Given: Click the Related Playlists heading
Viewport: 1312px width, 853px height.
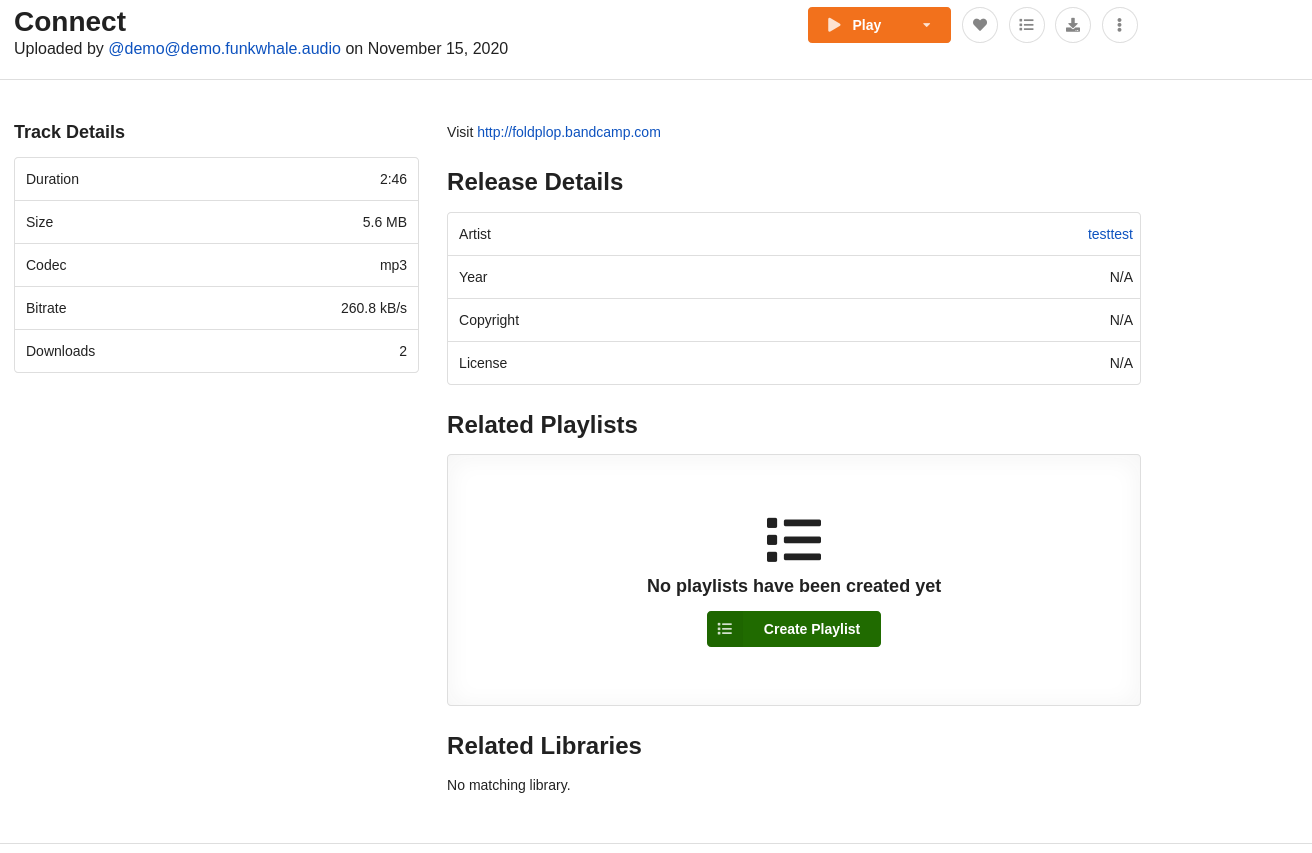Looking at the screenshot, I should click(x=542, y=425).
